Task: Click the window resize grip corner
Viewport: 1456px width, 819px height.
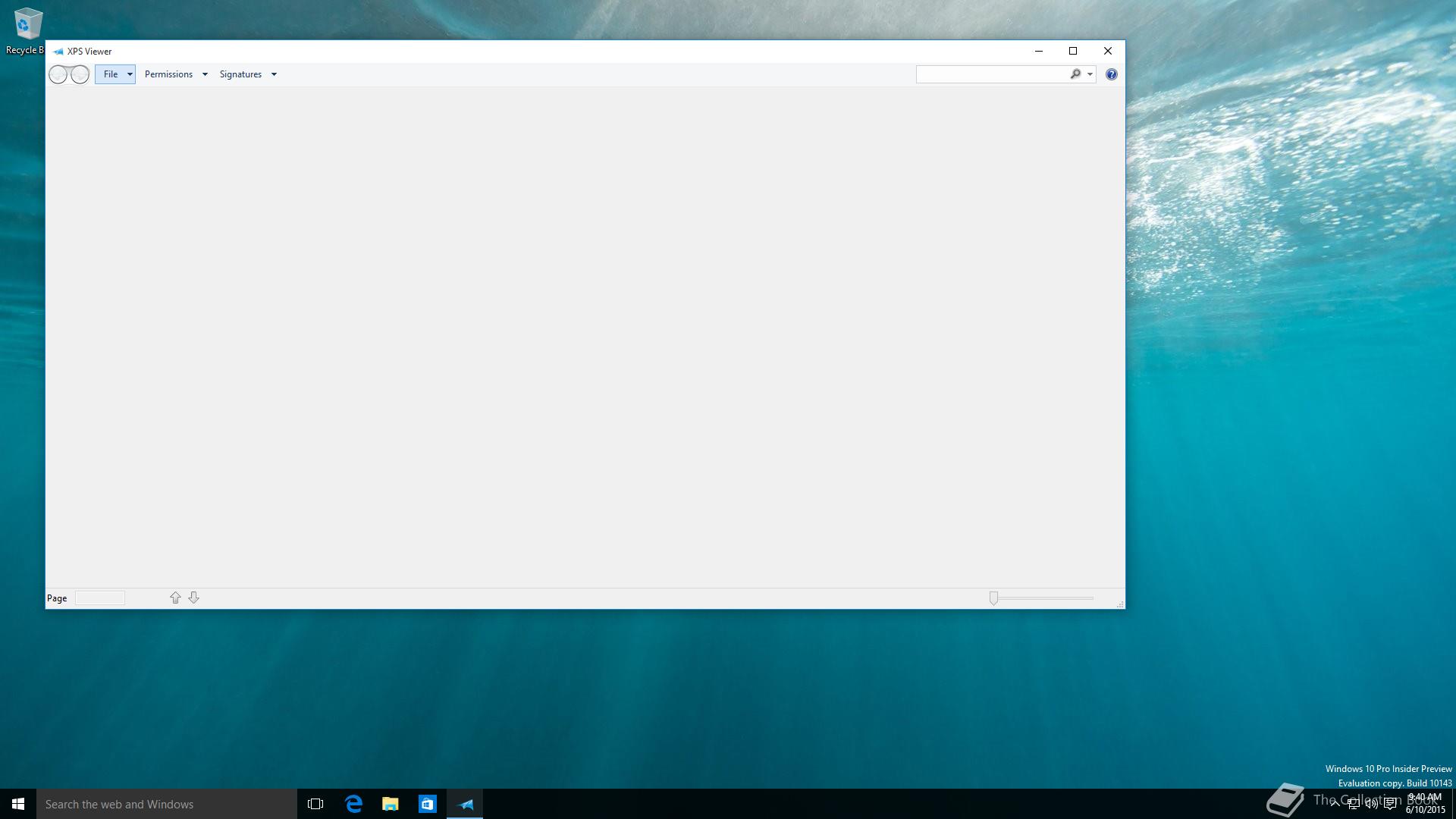Action: (1119, 604)
